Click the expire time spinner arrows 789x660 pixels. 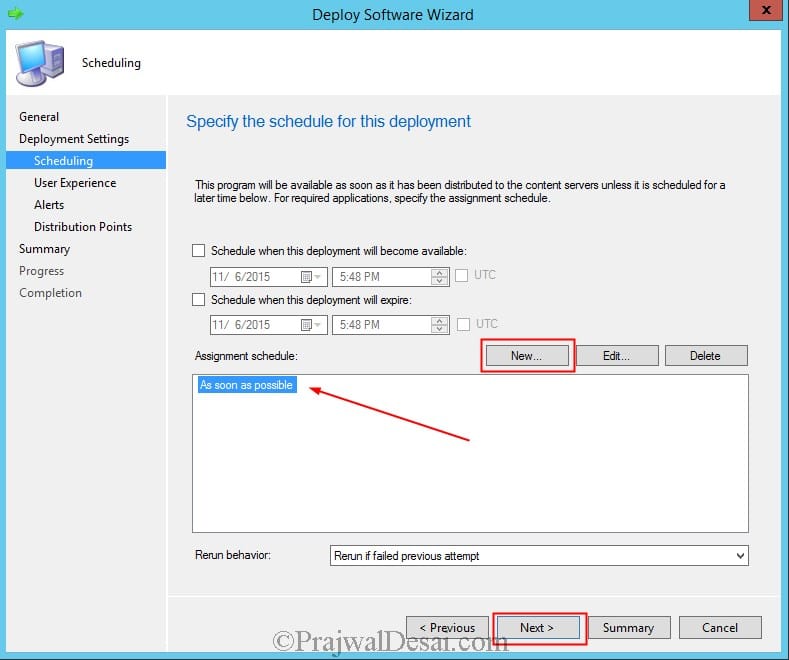(439, 325)
